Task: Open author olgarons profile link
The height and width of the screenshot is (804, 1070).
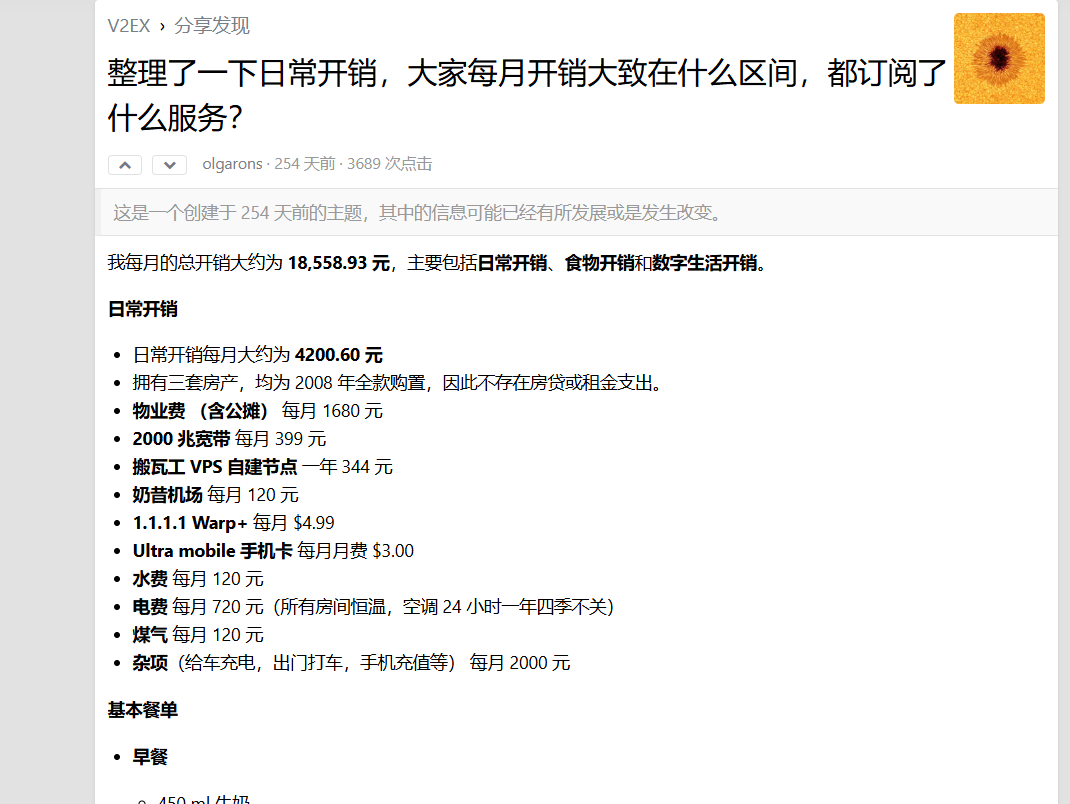Action: (232, 164)
